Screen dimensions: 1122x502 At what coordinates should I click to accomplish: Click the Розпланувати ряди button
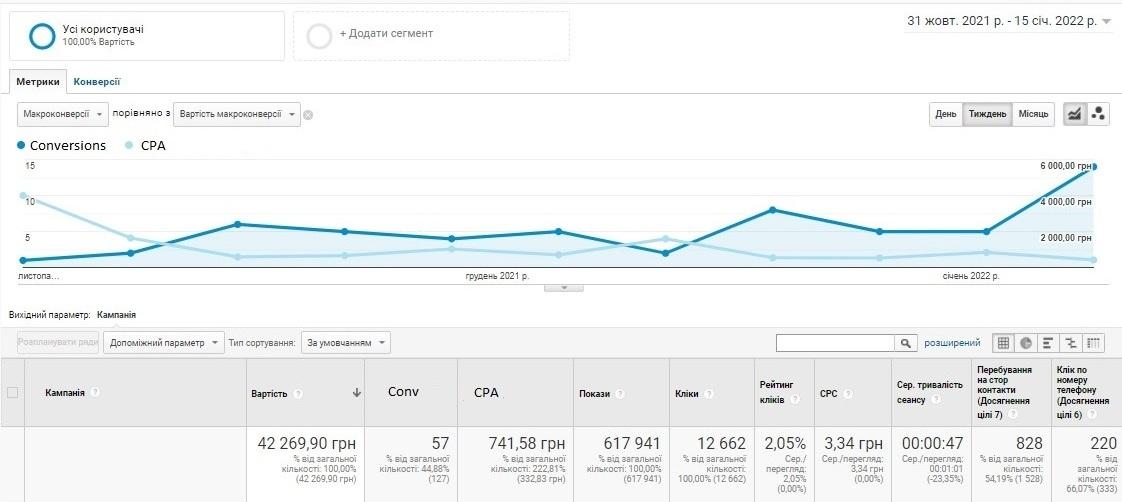pos(58,343)
